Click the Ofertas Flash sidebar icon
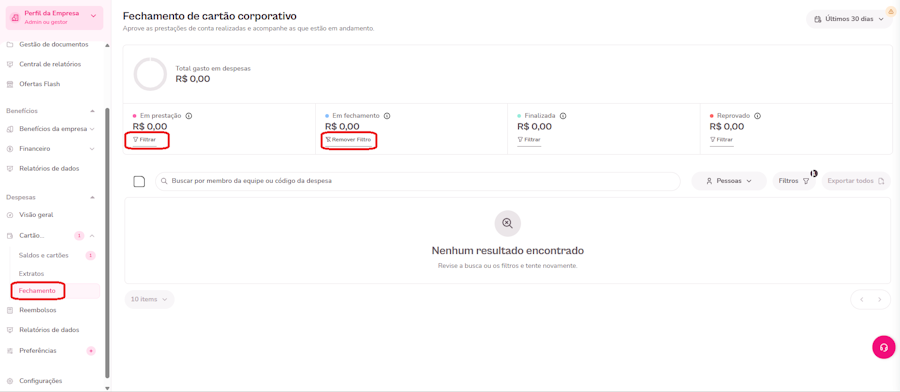 click(x=10, y=84)
